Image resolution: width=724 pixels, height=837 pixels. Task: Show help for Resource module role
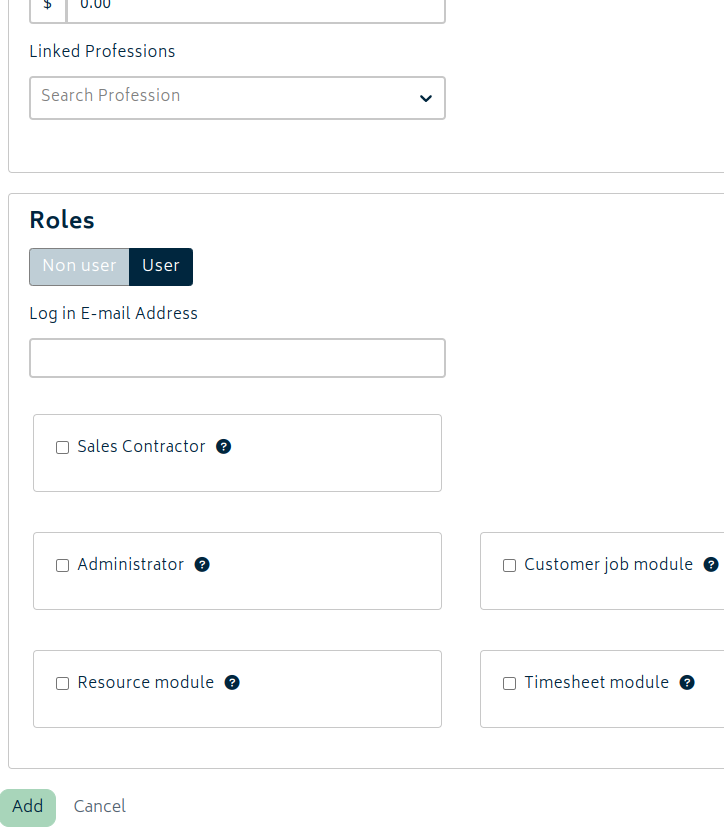[x=232, y=683]
